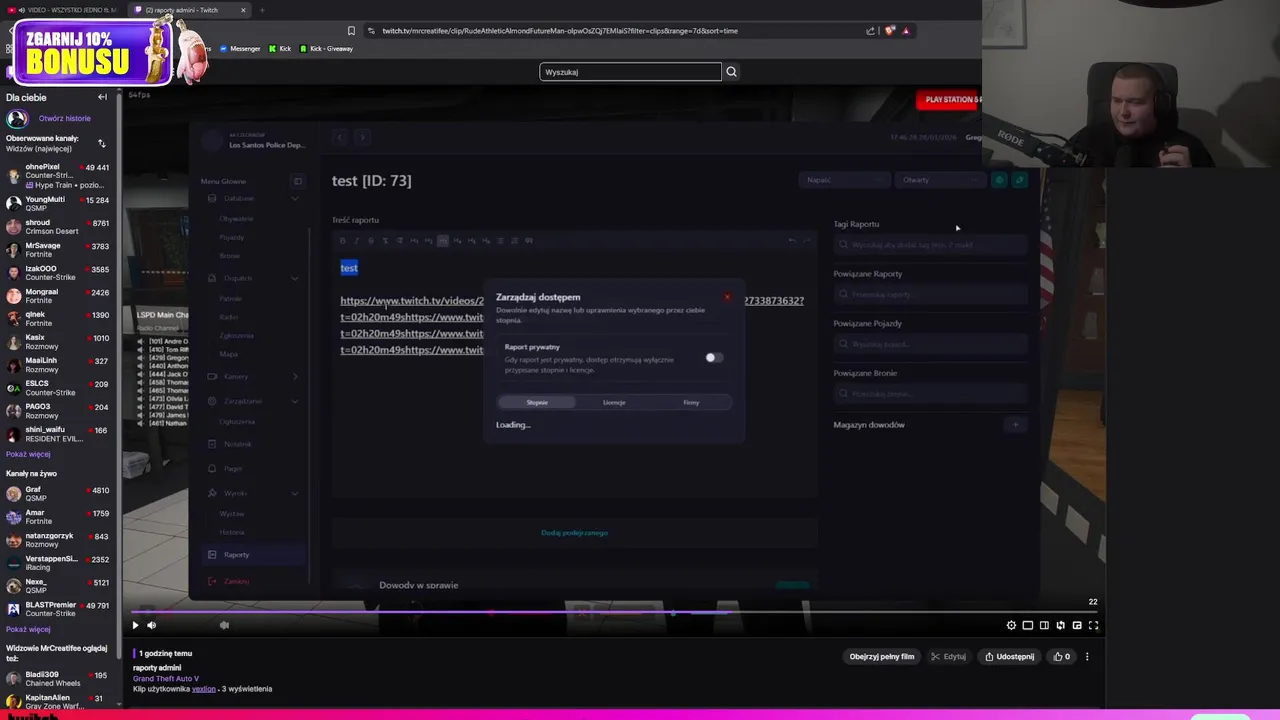The height and width of the screenshot is (720, 1280).
Task: Open the YoungMulti channel
Action: (x=58, y=203)
